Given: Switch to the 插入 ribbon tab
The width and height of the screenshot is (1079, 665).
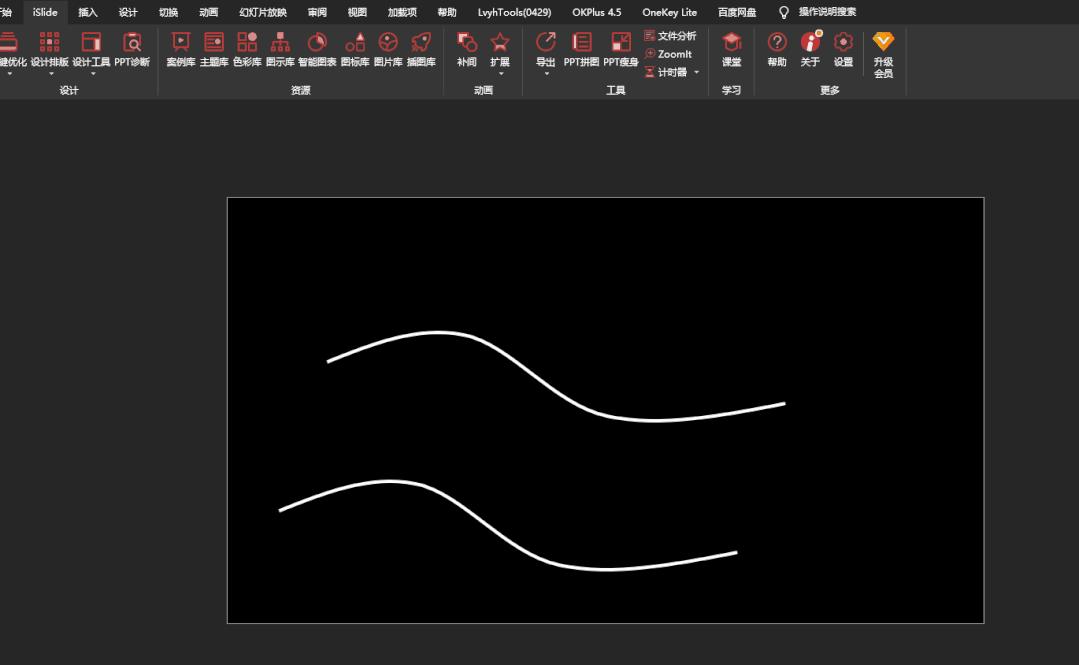Looking at the screenshot, I should 88,12.
